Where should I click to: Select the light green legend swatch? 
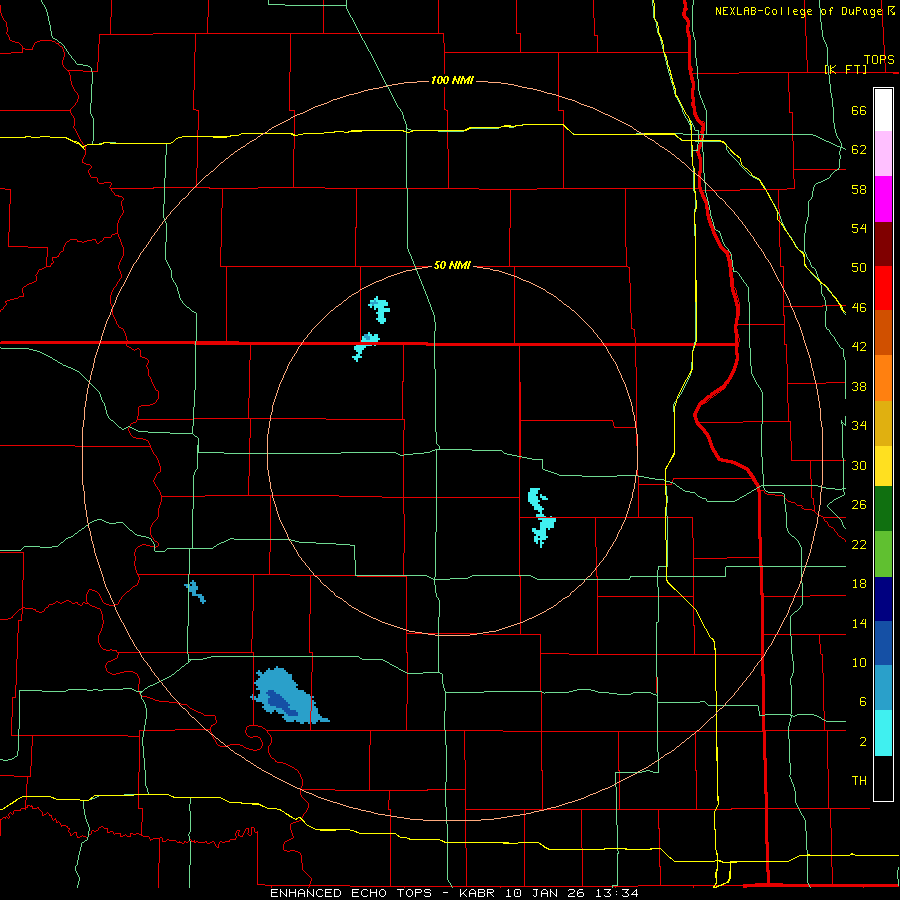[883, 554]
